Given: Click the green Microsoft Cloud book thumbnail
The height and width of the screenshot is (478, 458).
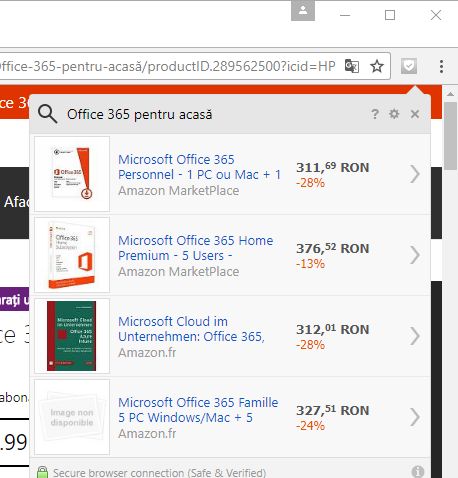Looking at the screenshot, I should pos(72,336).
